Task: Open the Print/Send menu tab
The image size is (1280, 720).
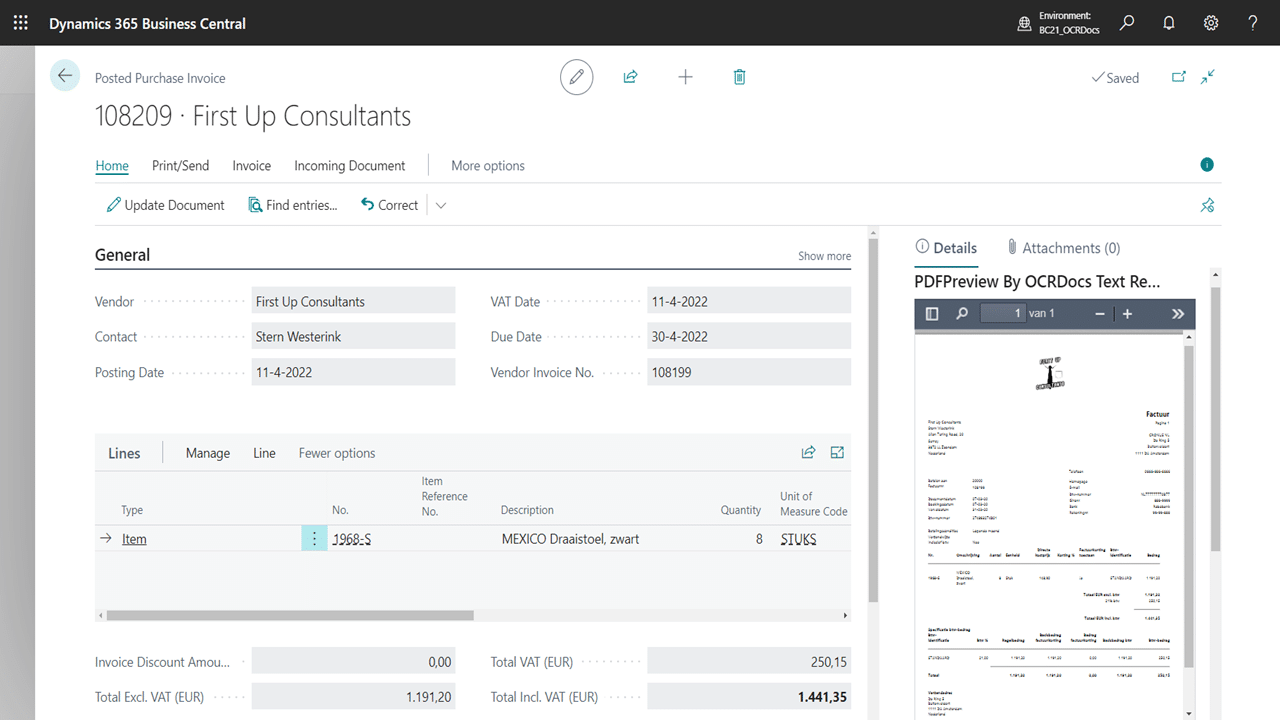Action: 180,166
